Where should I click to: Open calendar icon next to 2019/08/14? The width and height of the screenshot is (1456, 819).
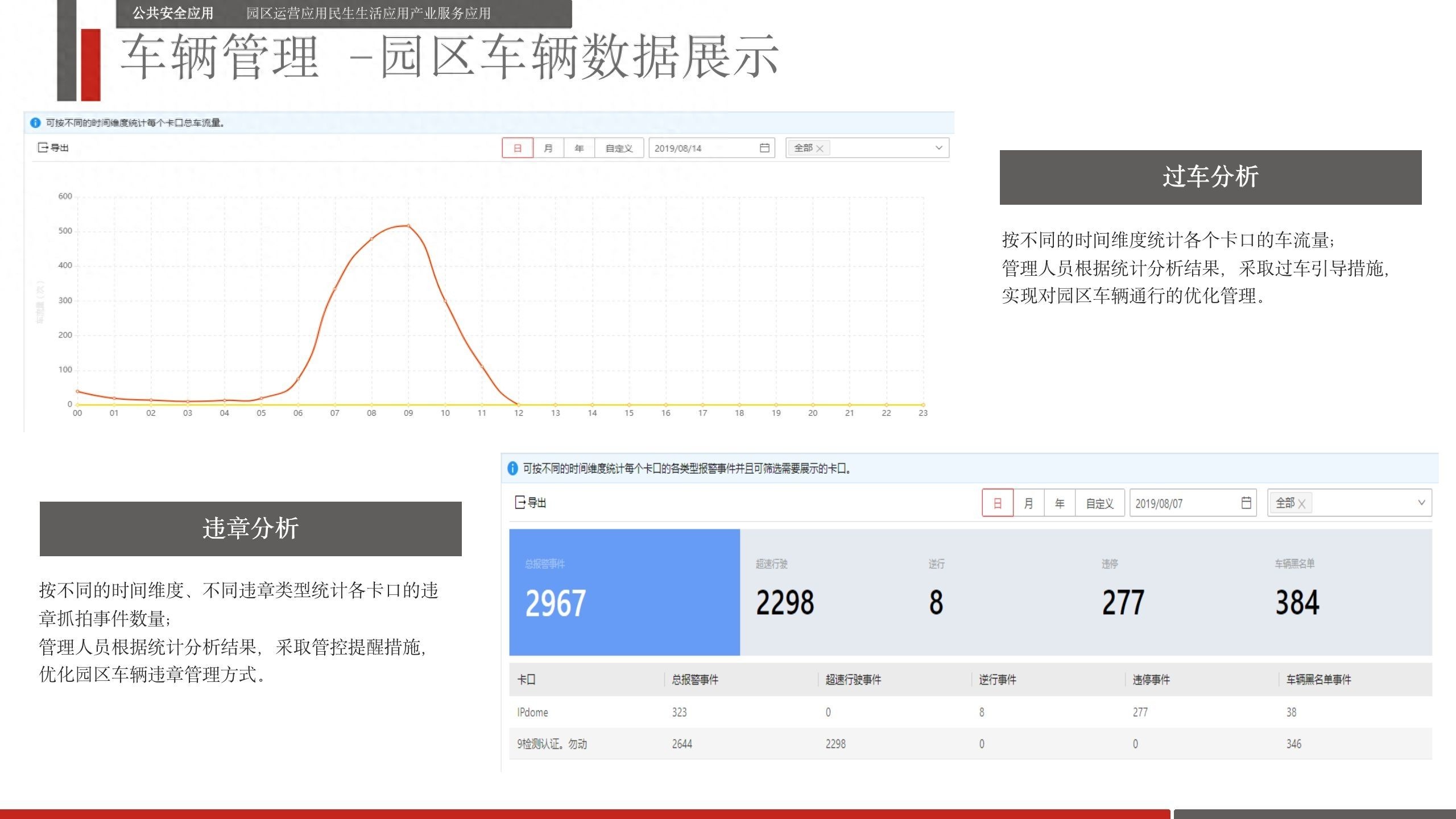(x=764, y=148)
